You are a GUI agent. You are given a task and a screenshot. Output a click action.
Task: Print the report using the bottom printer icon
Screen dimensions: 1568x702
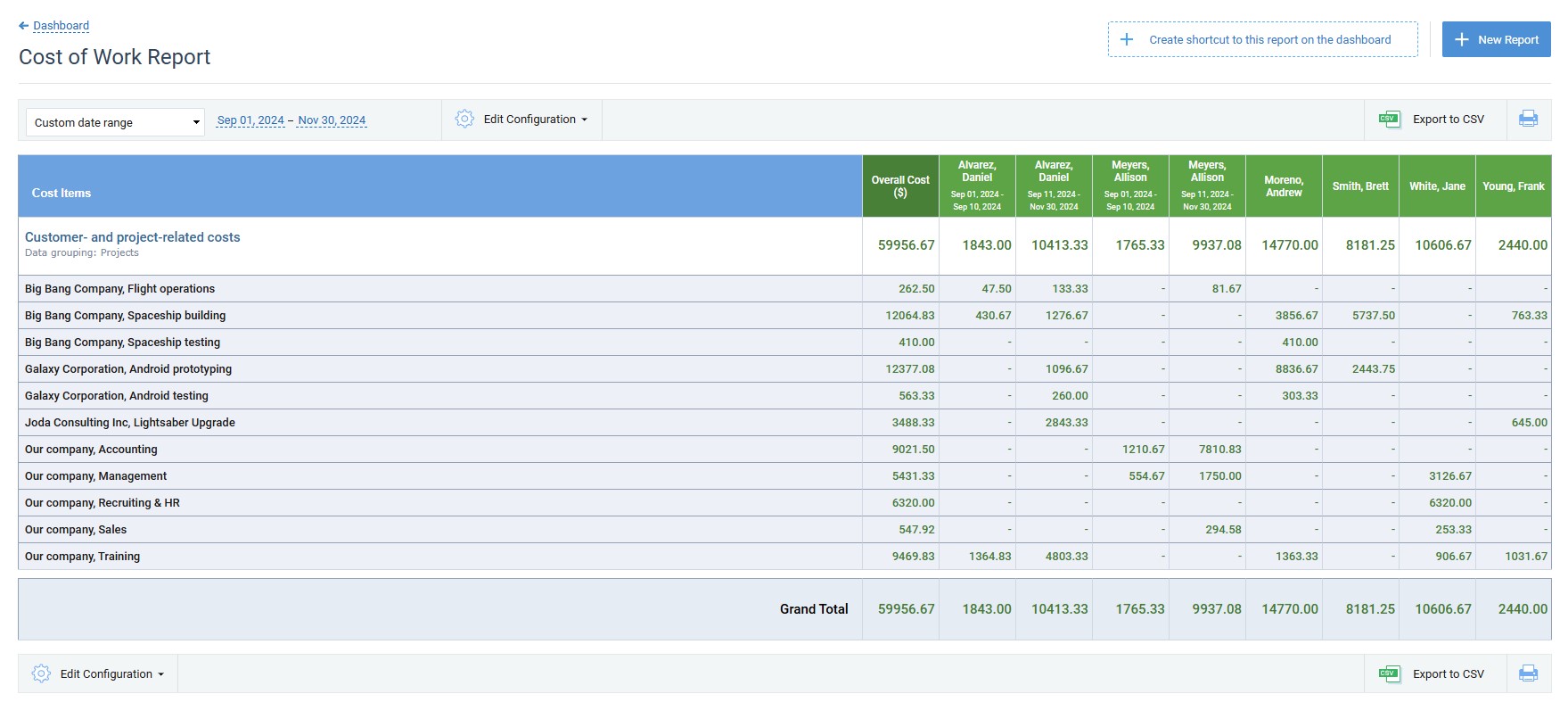[1528, 673]
